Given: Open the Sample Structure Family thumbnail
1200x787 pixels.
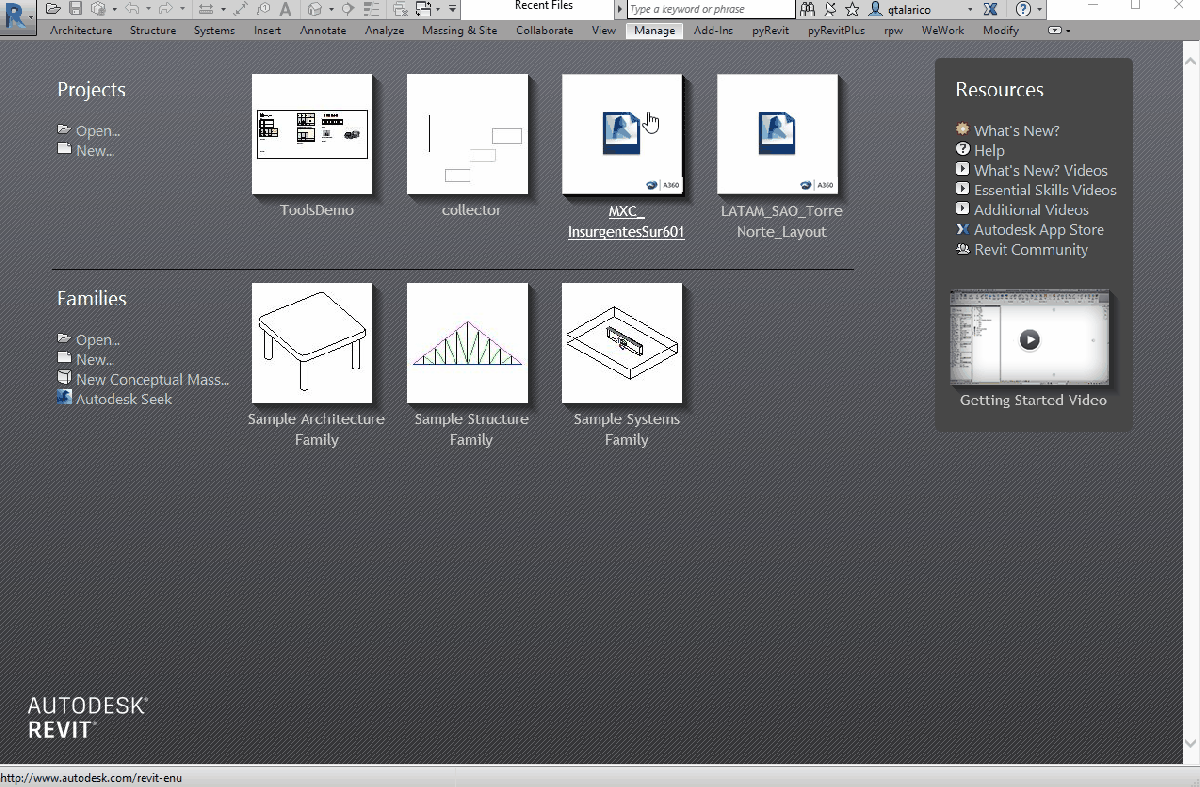Looking at the screenshot, I should pos(467,343).
